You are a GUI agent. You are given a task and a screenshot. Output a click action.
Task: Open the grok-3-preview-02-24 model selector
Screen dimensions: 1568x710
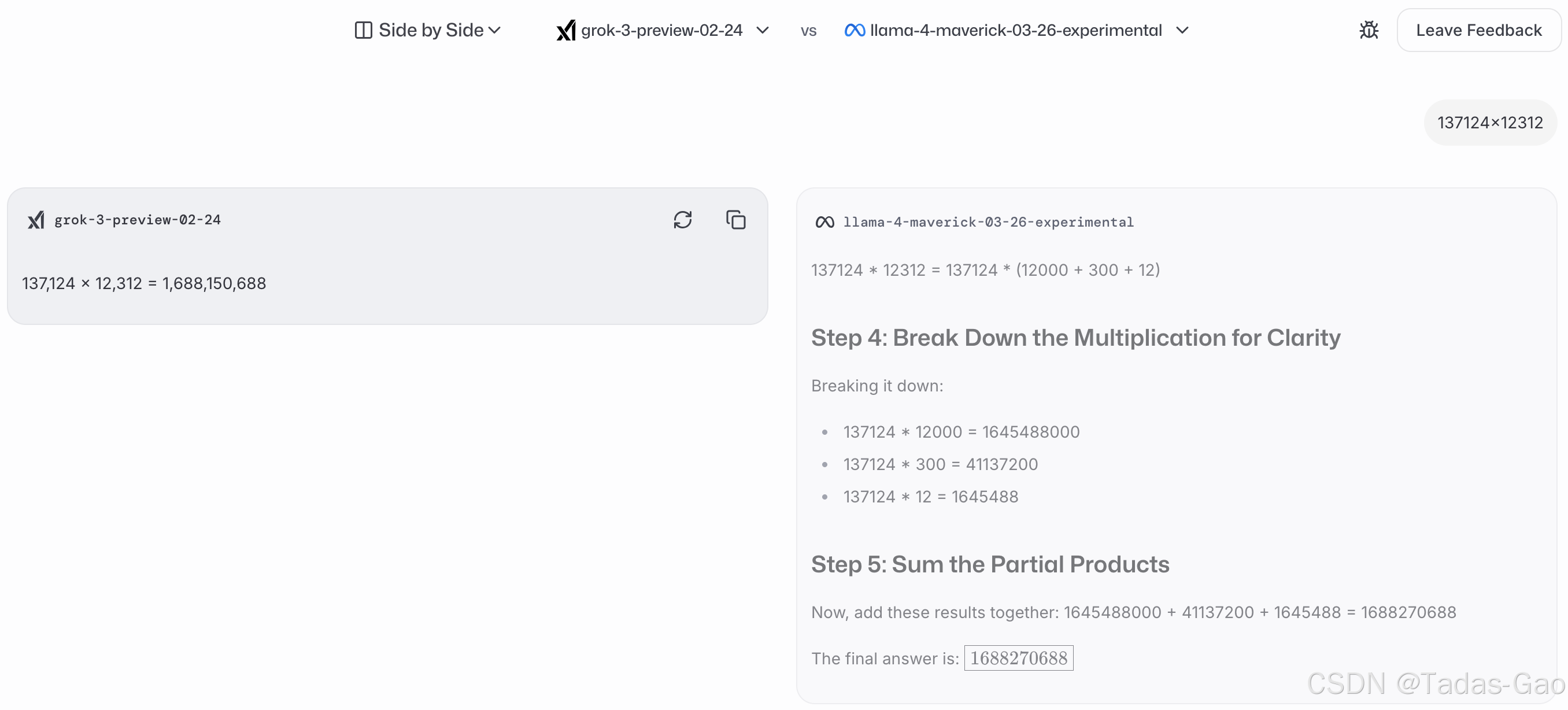(x=663, y=30)
